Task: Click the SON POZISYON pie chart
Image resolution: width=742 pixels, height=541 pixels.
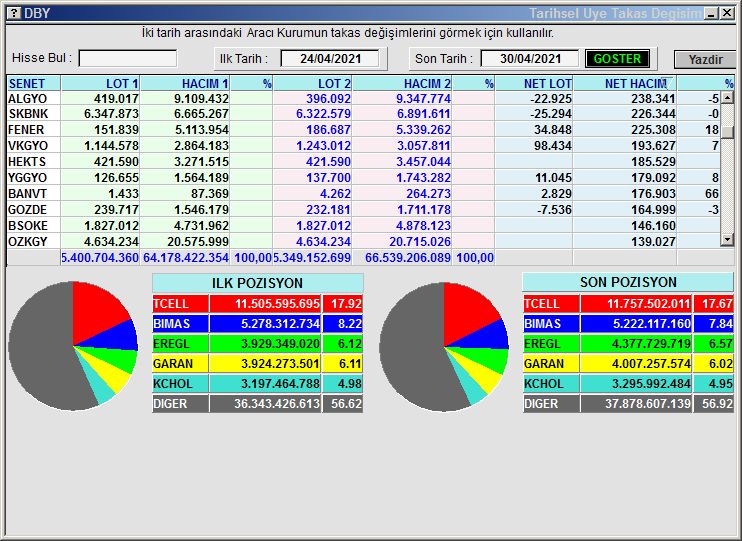Action: pos(444,347)
